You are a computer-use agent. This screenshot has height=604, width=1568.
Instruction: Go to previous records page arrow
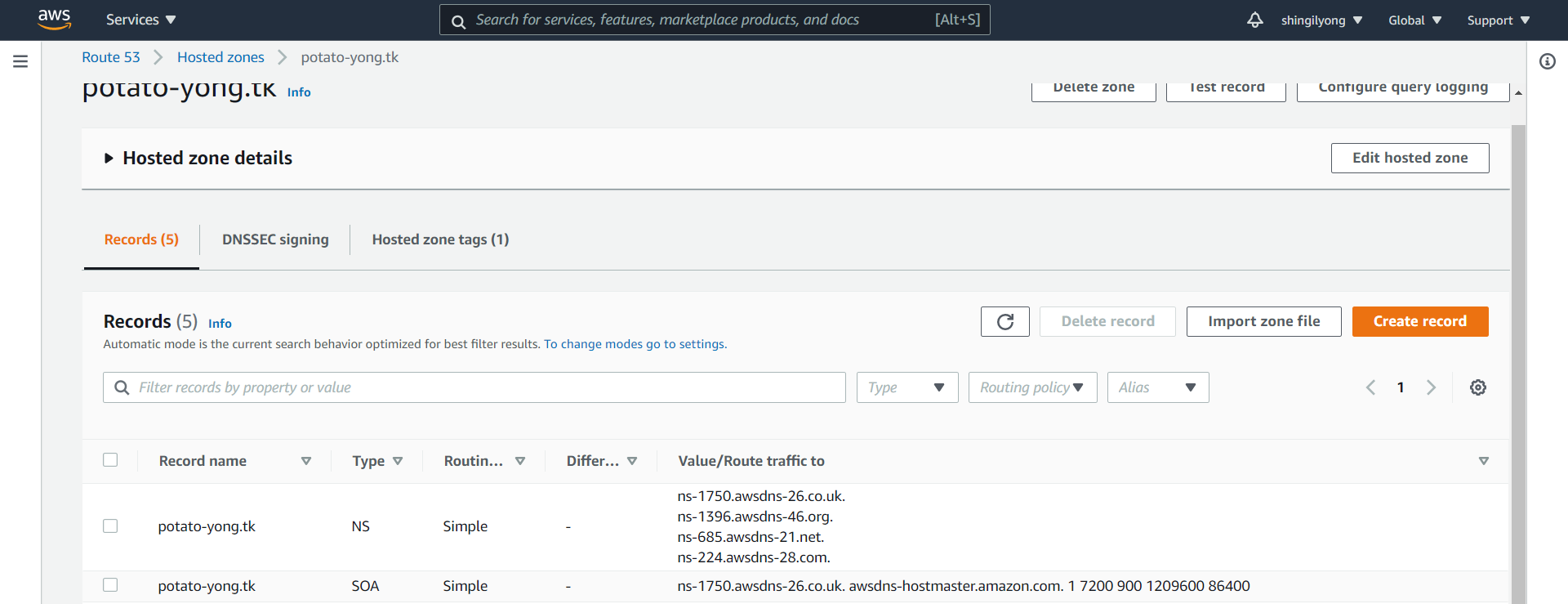point(1371,387)
